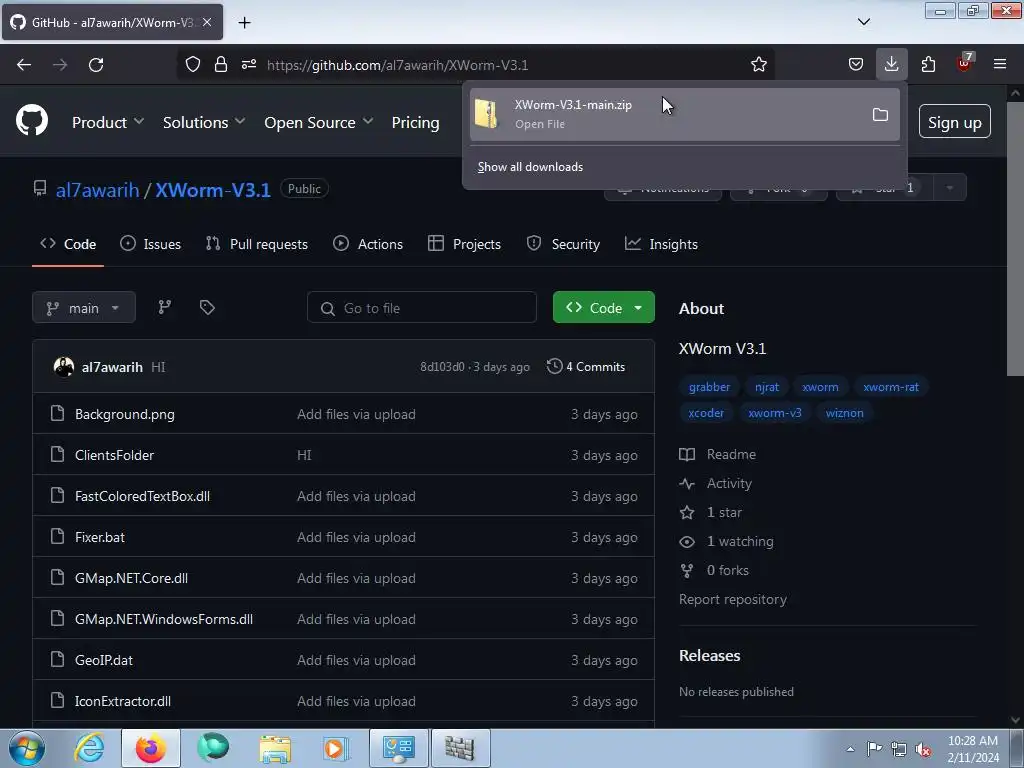Click the grabber topic tag

click(x=709, y=387)
